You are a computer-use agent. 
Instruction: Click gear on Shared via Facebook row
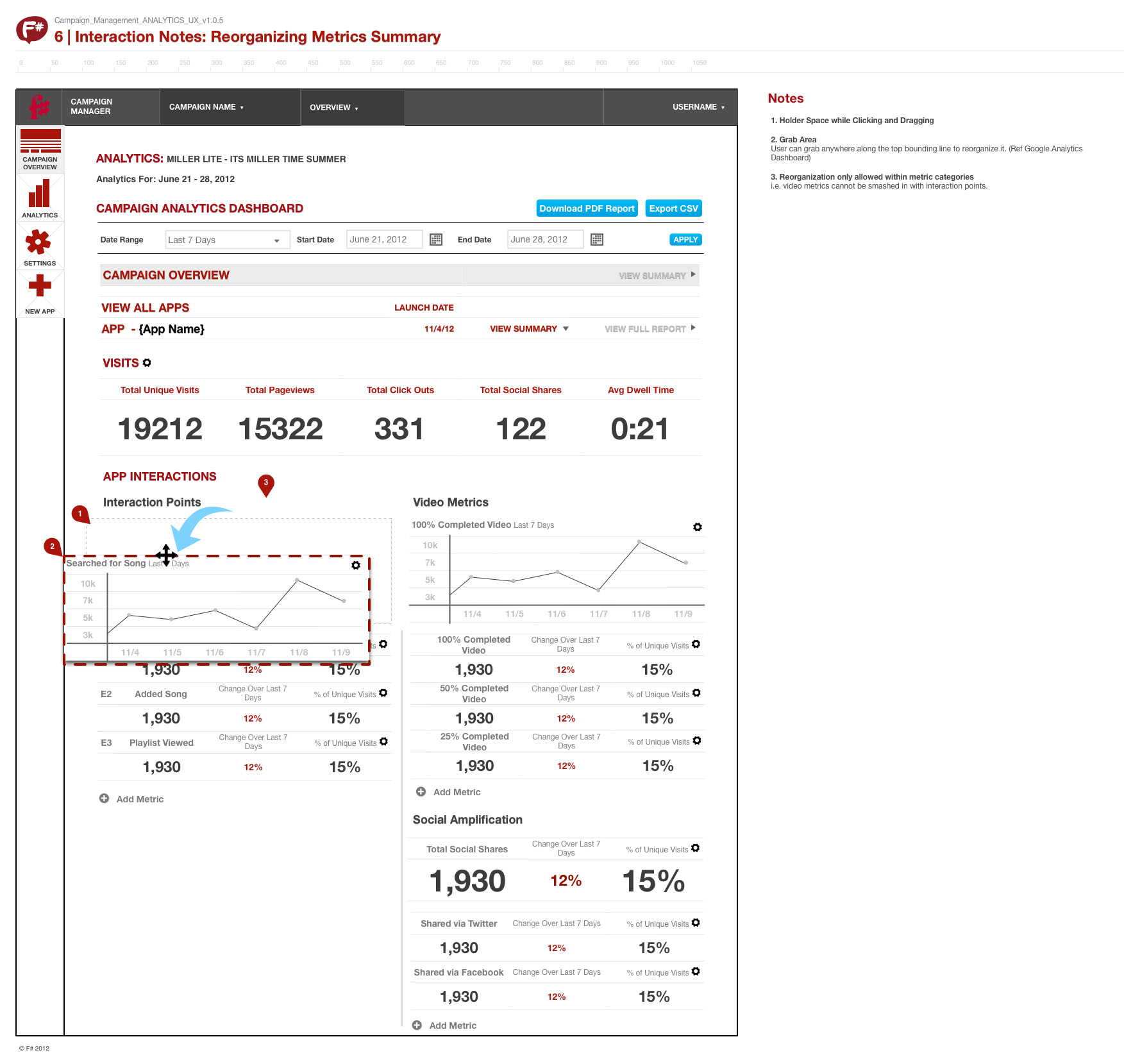(696, 972)
